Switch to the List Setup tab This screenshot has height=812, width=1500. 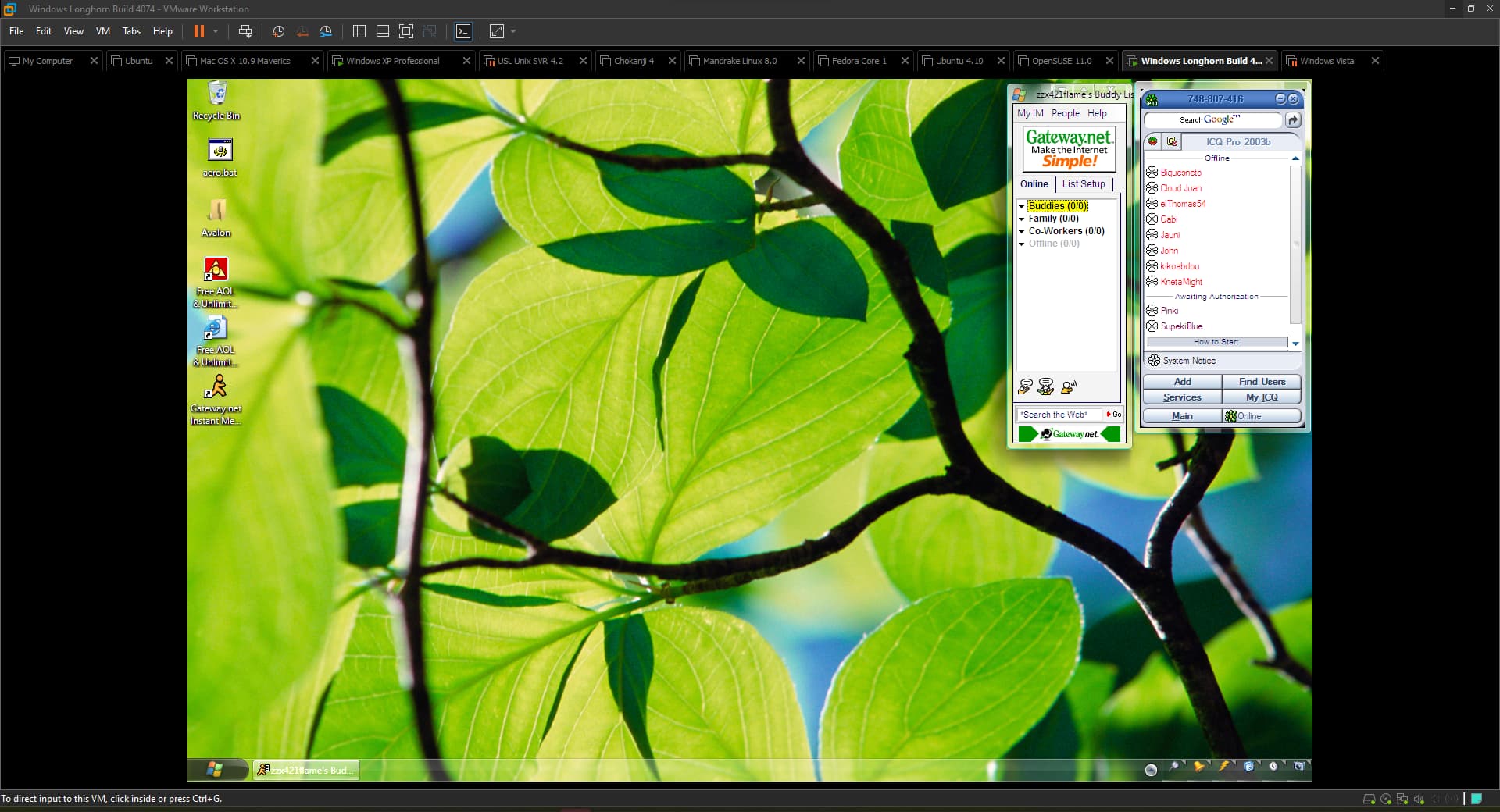click(x=1083, y=184)
